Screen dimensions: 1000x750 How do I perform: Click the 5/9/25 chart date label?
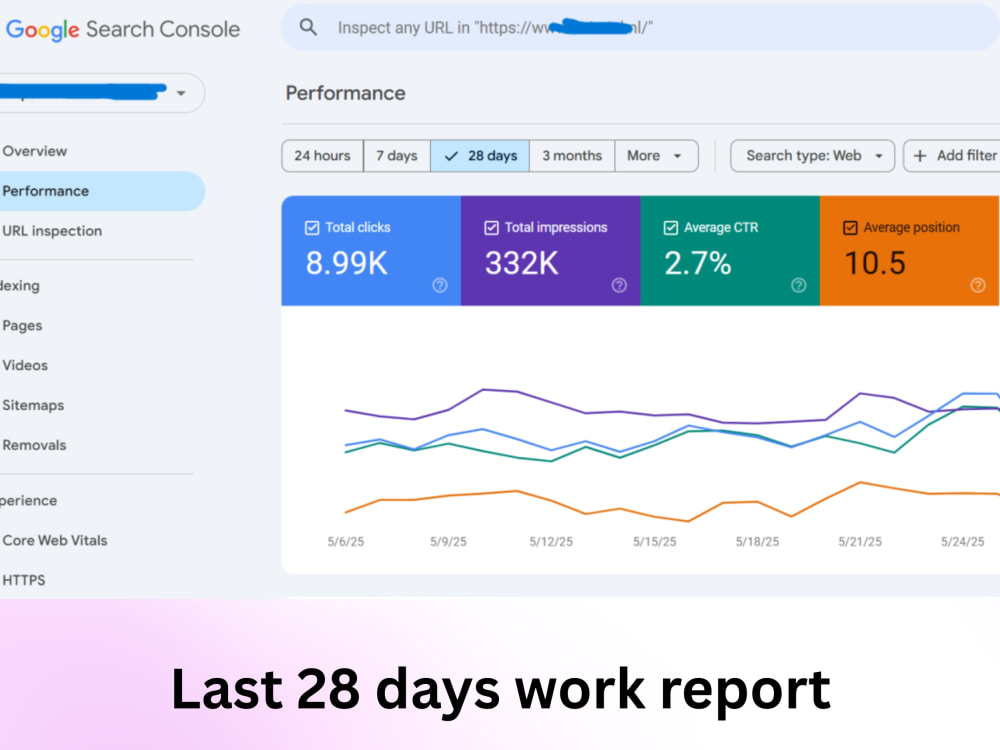coord(448,541)
